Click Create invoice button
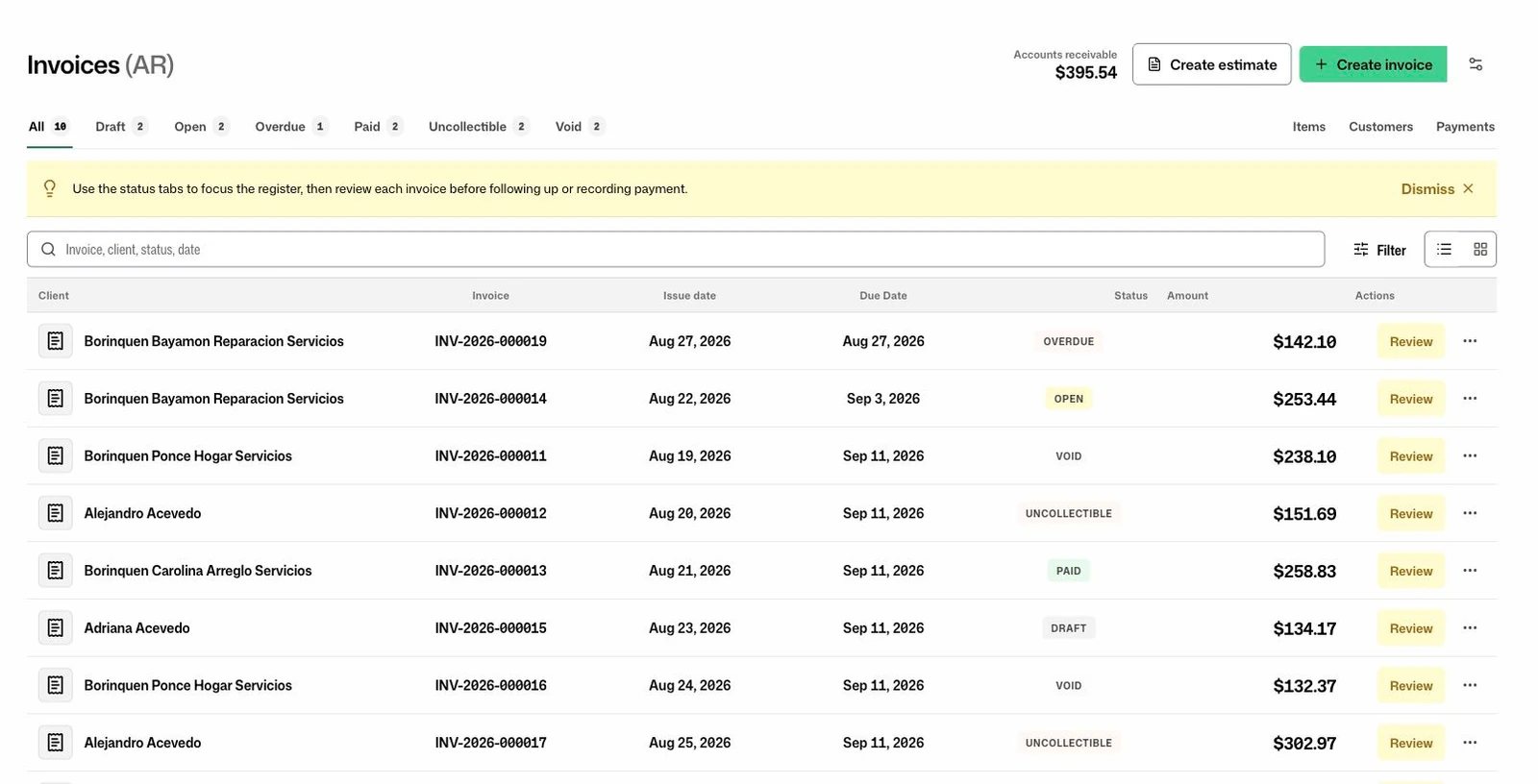 point(1373,64)
